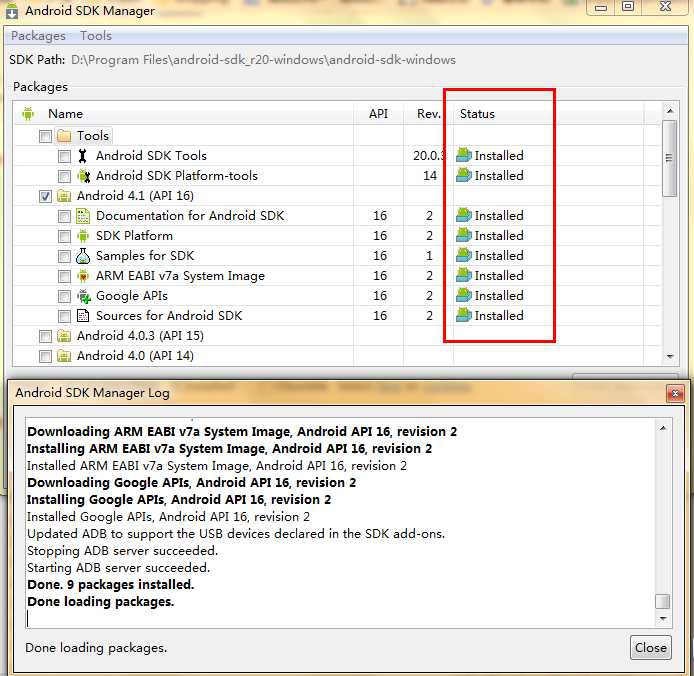Image resolution: width=694 pixels, height=676 pixels.
Task: Click the Tools folder icon
Action: pos(64,136)
